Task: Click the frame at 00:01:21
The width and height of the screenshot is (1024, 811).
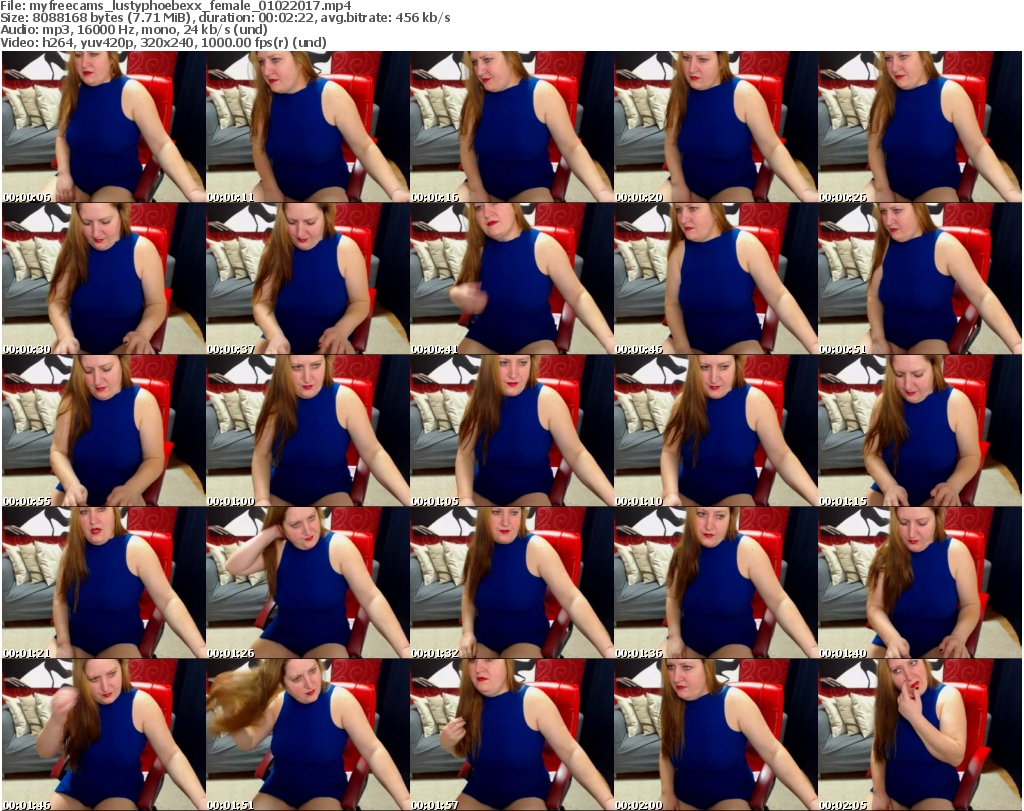Action: point(104,583)
